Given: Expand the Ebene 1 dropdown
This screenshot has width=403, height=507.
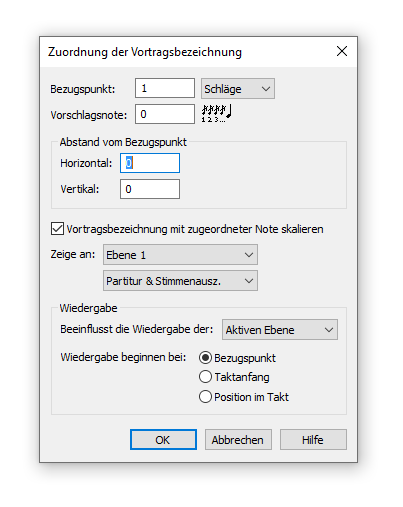Looking at the screenshot, I should tap(180, 255).
